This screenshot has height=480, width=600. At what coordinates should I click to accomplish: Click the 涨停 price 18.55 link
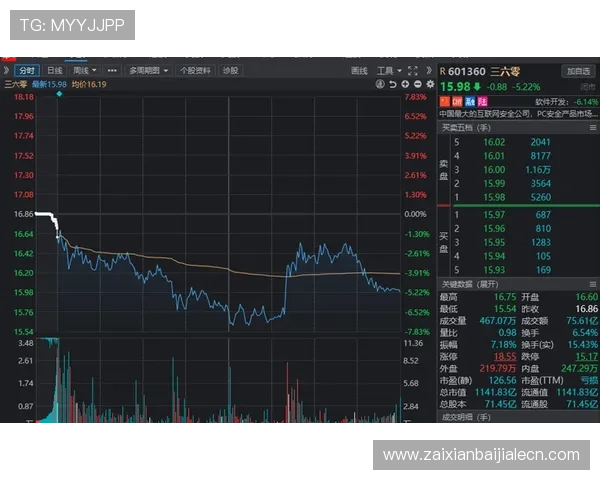[x=504, y=355]
